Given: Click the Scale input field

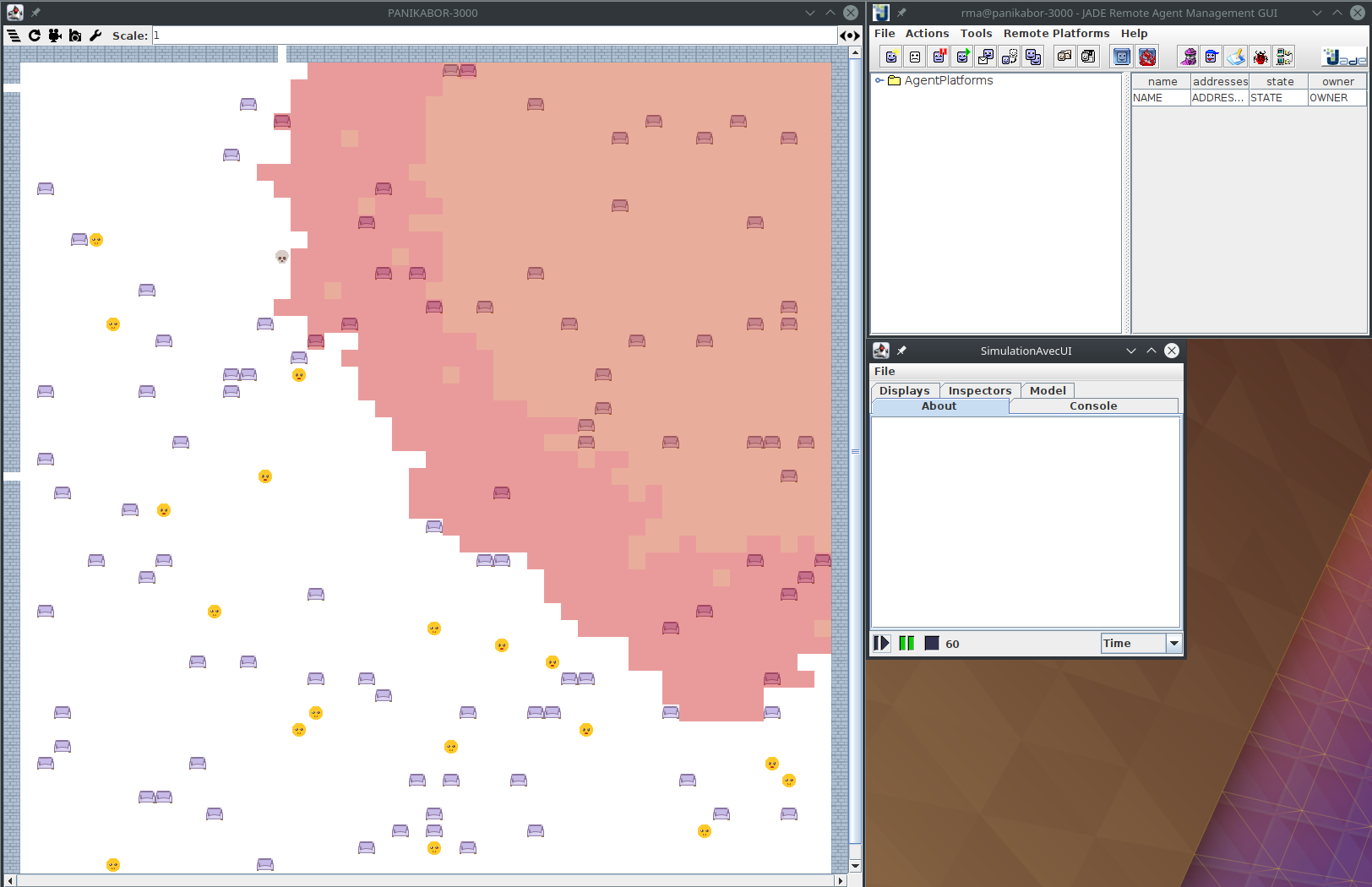Looking at the screenshot, I should [x=494, y=35].
